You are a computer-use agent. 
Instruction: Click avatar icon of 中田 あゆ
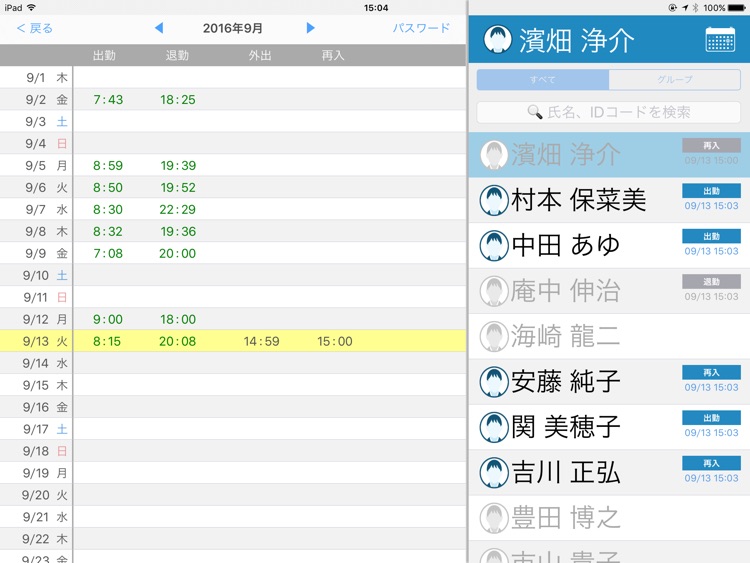(494, 245)
